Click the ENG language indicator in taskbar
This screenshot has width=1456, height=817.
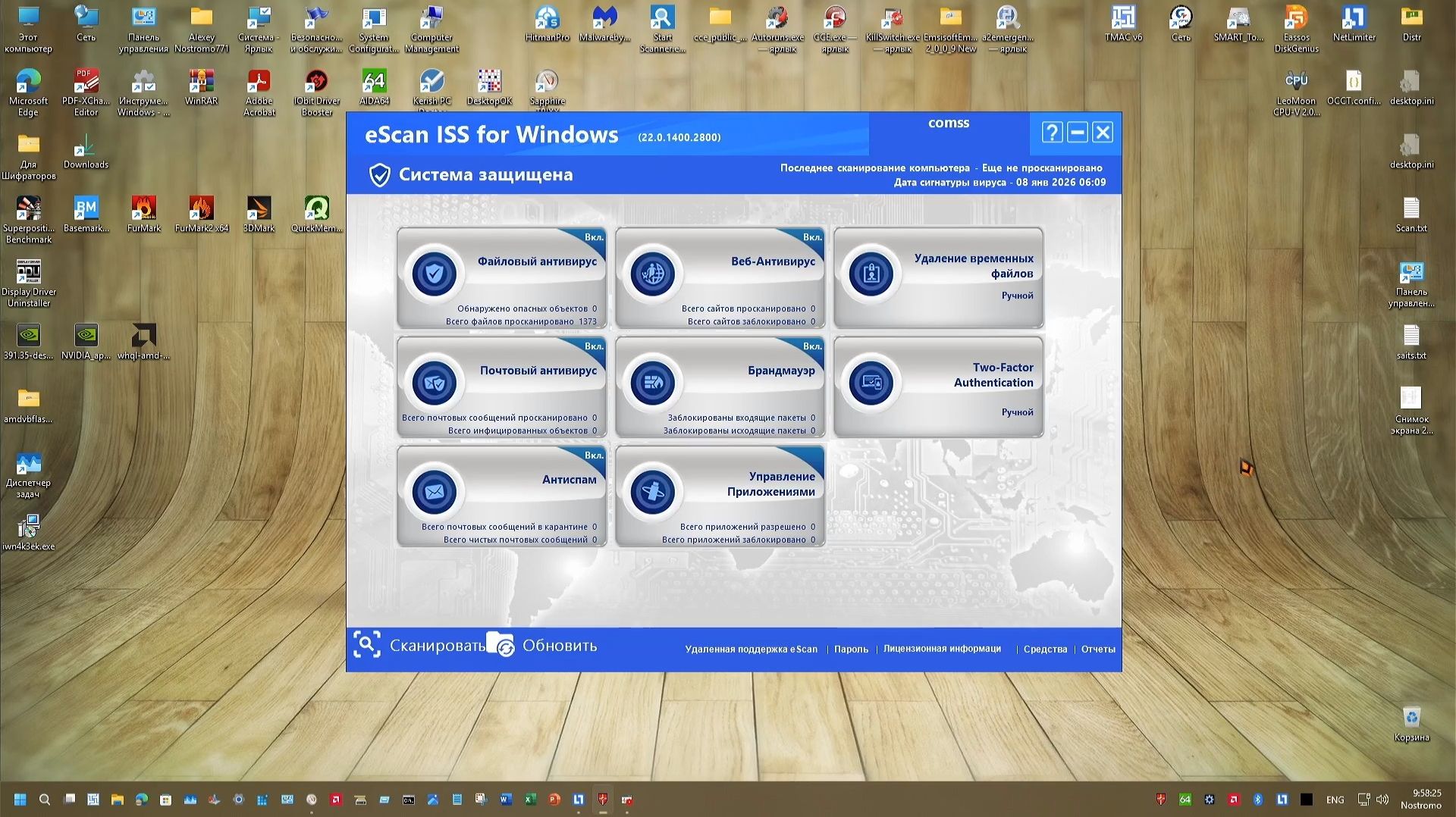point(1335,799)
